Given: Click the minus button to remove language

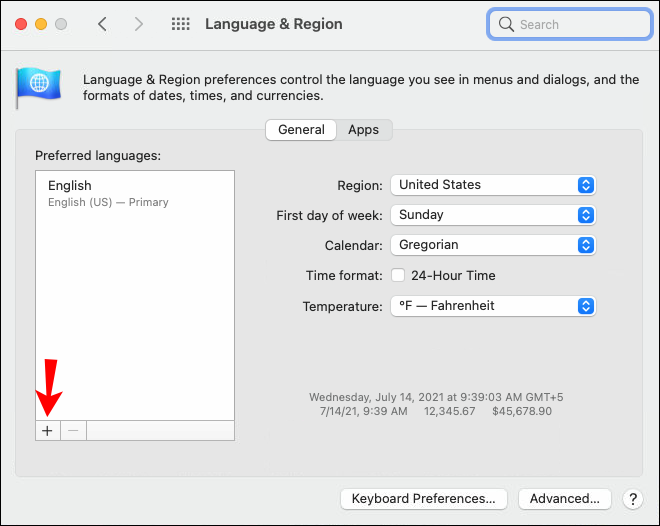Looking at the screenshot, I should tap(74, 430).
